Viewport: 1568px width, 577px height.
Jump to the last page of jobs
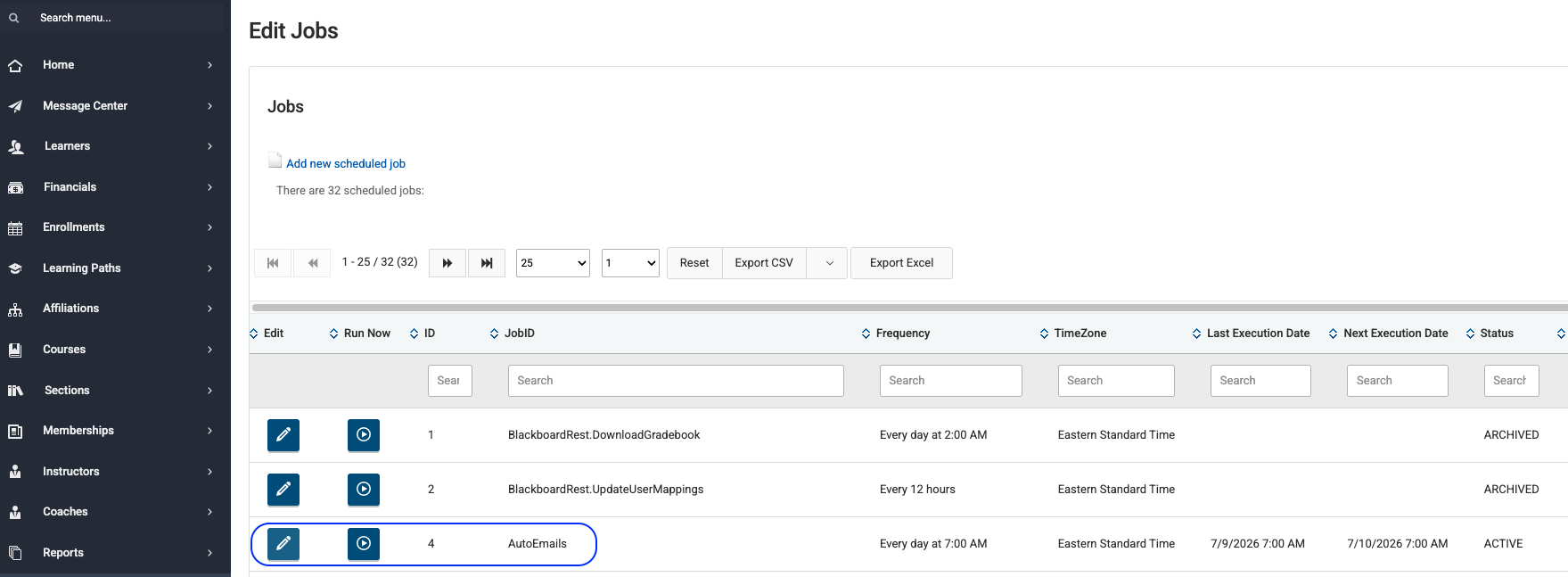tap(487, 263)
